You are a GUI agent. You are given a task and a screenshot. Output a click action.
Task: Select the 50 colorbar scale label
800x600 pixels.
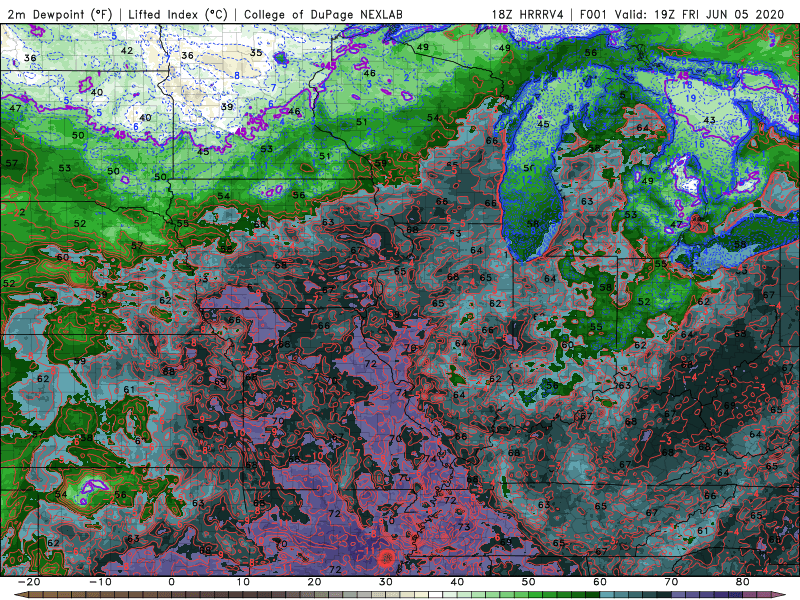(x=529, y=582)
